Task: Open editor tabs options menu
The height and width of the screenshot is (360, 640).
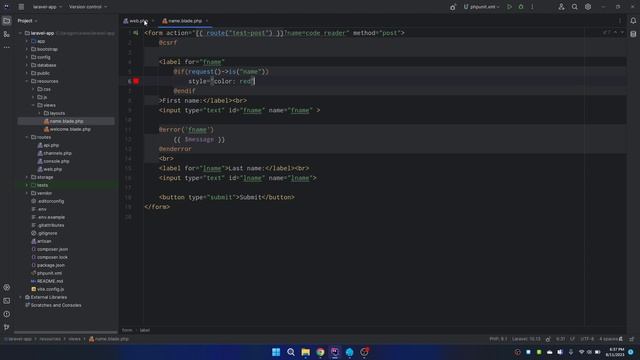Action: 620,21
